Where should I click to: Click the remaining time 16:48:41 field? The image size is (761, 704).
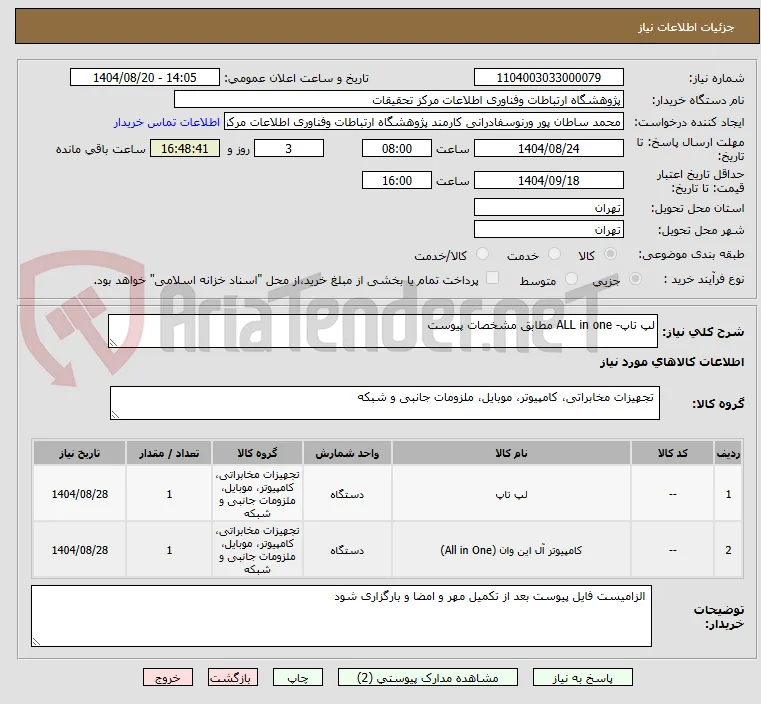[184, 148]
